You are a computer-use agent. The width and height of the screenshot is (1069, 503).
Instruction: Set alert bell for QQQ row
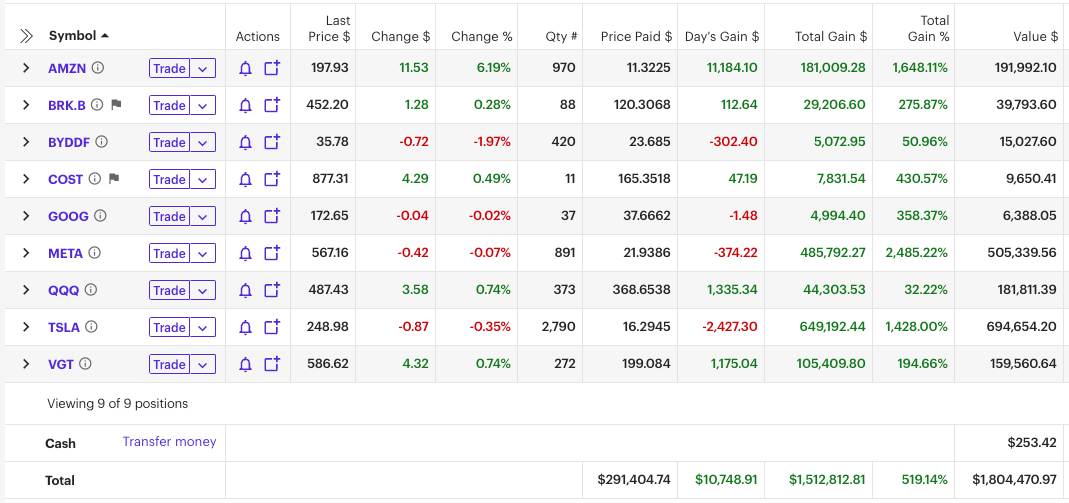(245, 291)
